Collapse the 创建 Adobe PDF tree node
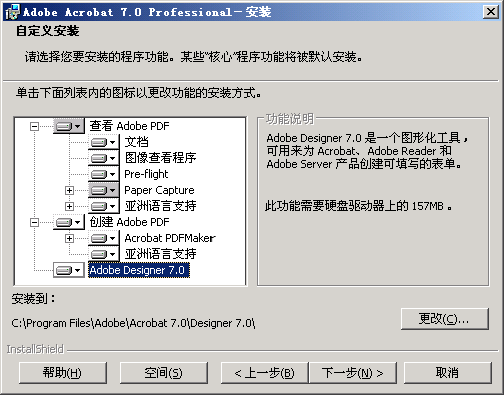 [34, 222]
